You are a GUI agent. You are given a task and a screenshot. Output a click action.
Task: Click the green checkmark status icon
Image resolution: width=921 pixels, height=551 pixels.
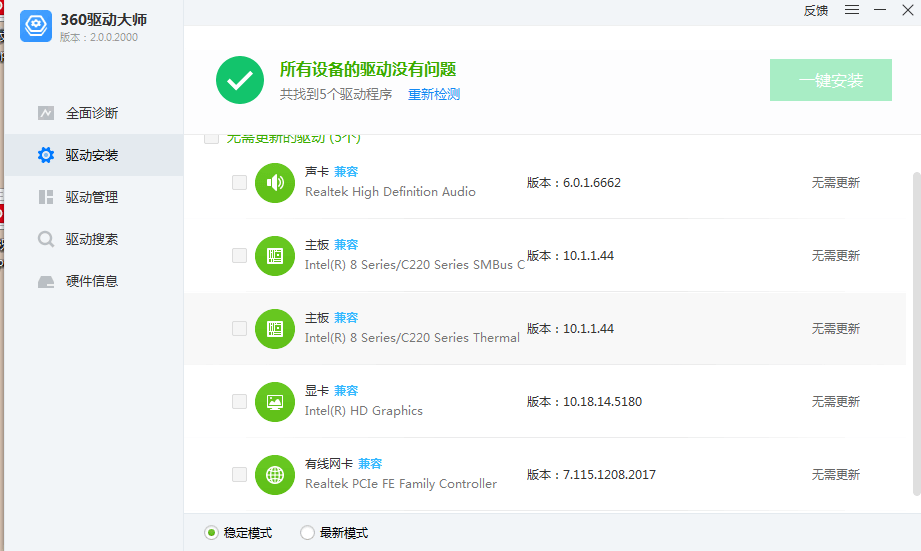pos(240,80)
